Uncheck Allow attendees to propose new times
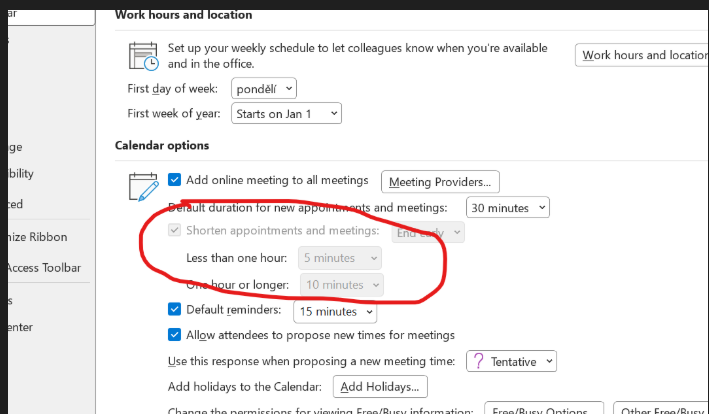 [x=175, y=335]
